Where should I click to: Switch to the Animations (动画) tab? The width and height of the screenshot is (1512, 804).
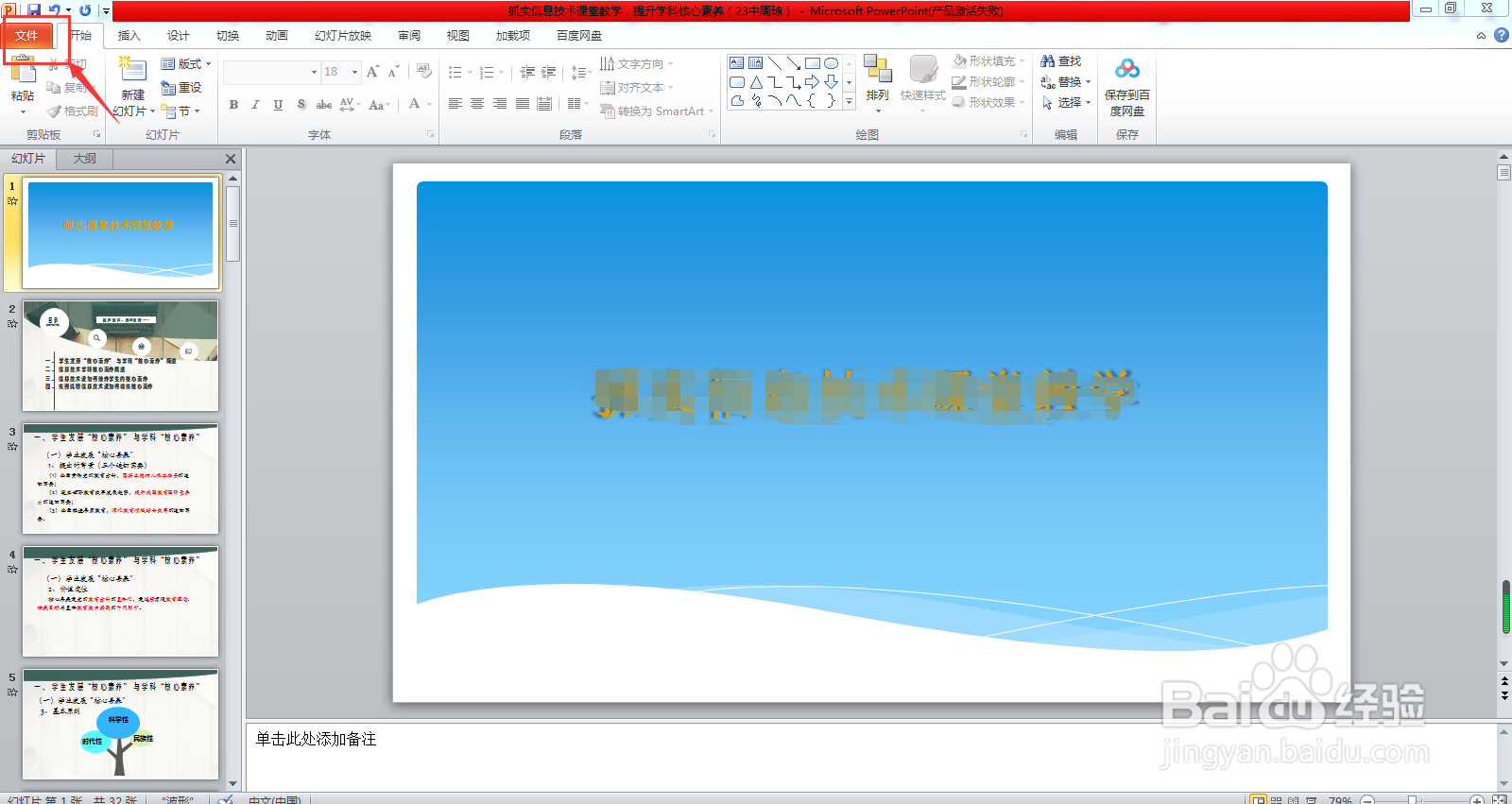click(277, 36)
